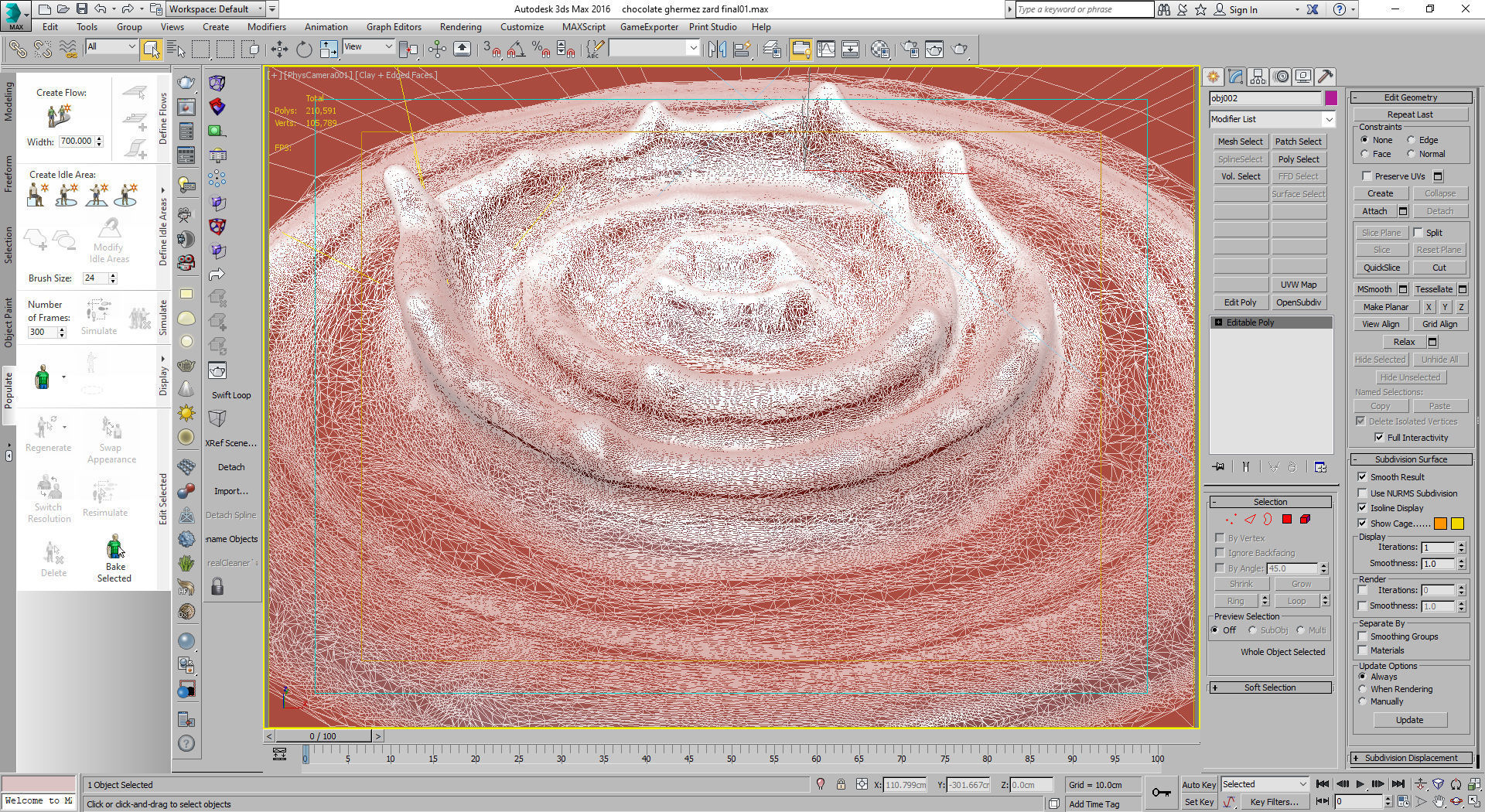Click the obj002 object color swatch
The height and width of the screenshot is (812, 1485).
(1330, 98)
